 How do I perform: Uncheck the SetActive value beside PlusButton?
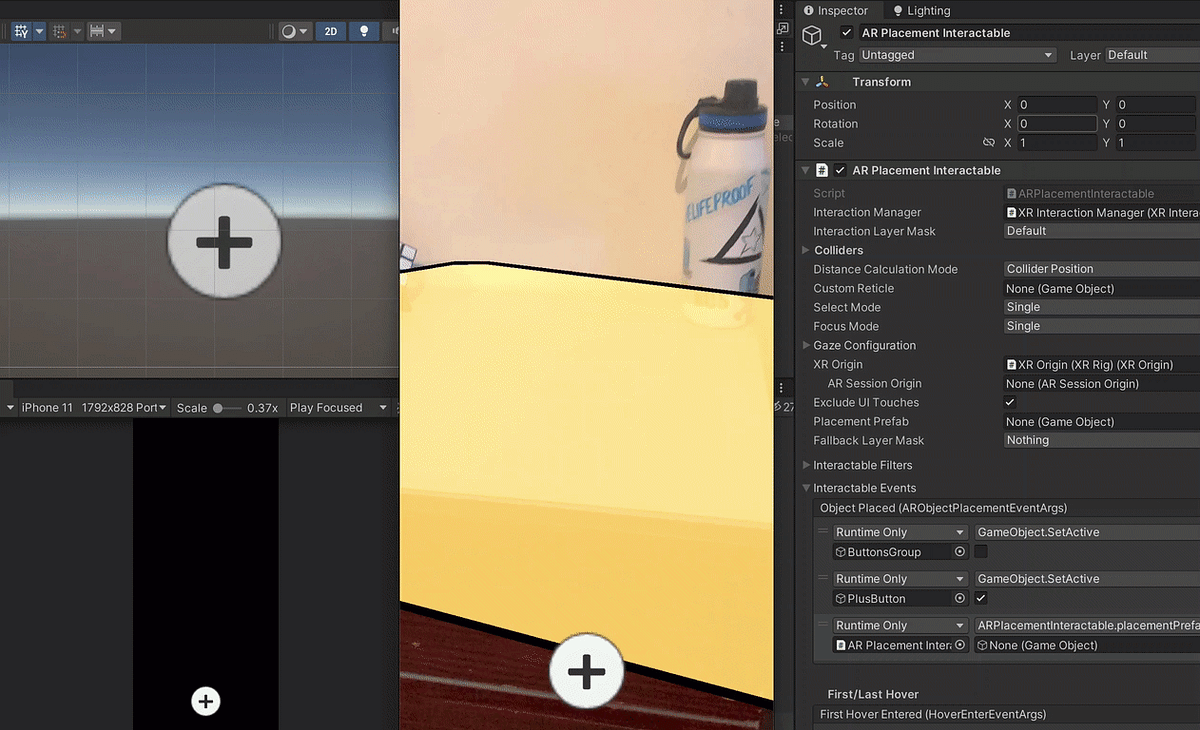(x=981, y=598)
